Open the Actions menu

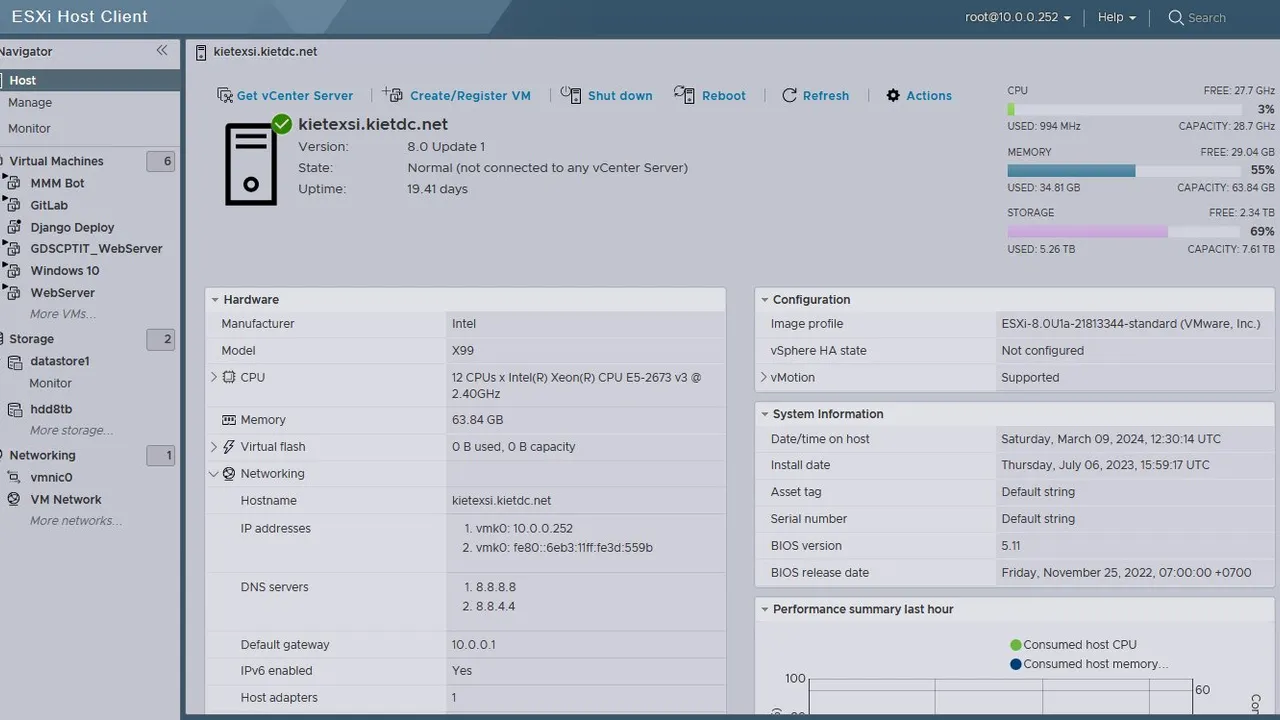919,96
